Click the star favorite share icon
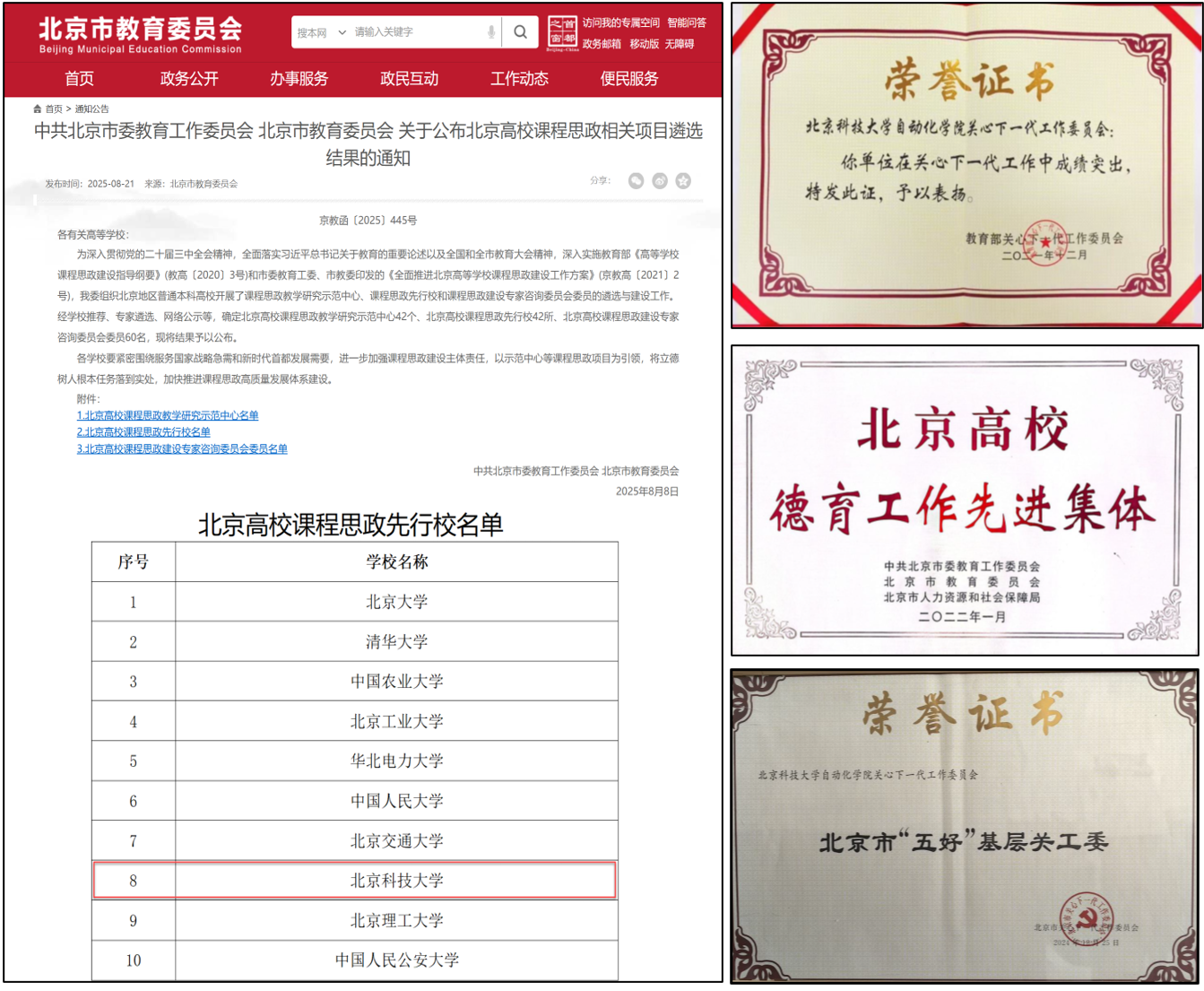This screenshot has width=1204, height=991. [683, 180]
